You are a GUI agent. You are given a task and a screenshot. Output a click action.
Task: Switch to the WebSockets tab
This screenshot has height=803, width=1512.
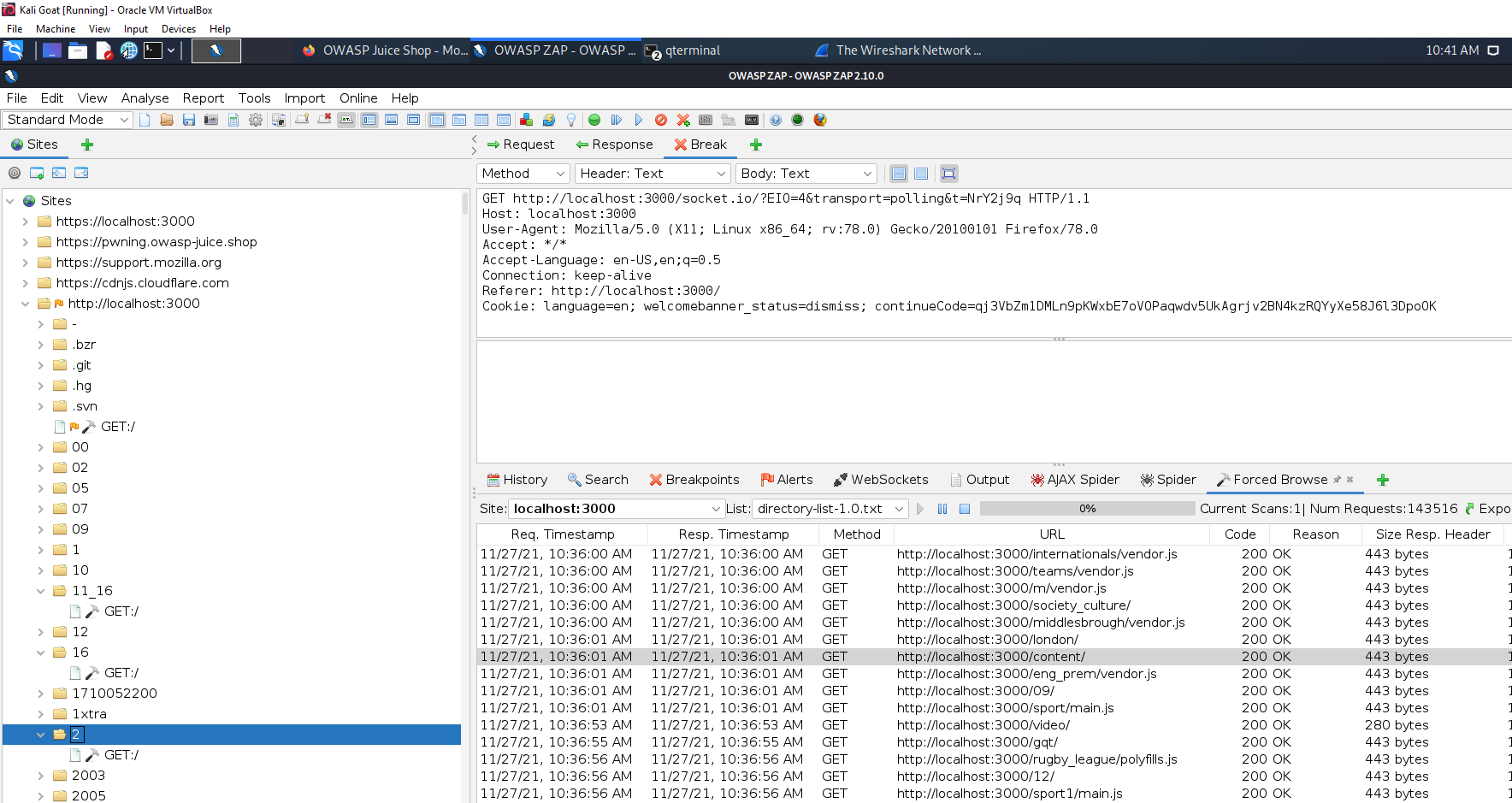[881, 480]
